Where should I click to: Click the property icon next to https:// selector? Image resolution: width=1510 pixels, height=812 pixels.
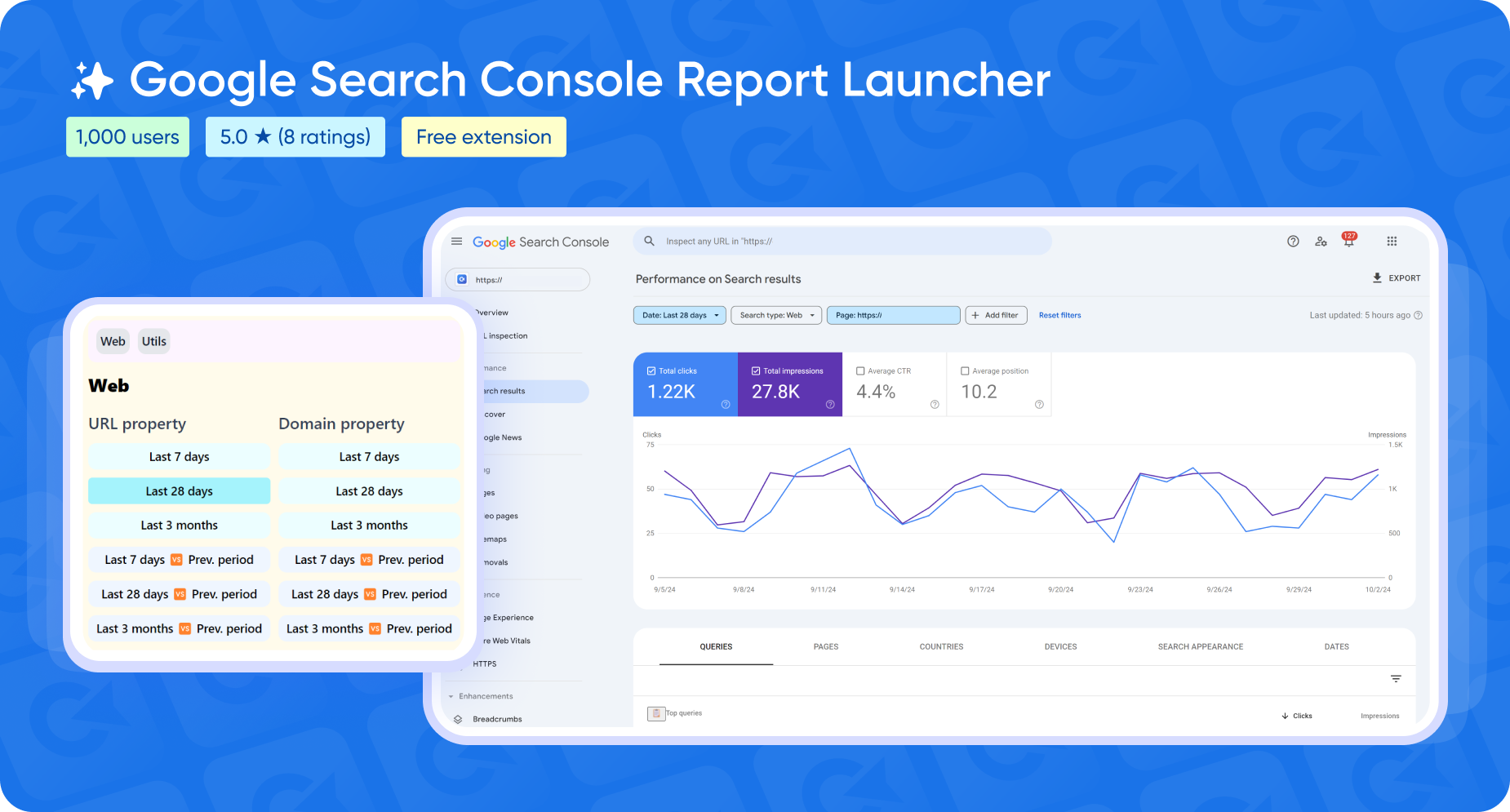coord(462,279)
